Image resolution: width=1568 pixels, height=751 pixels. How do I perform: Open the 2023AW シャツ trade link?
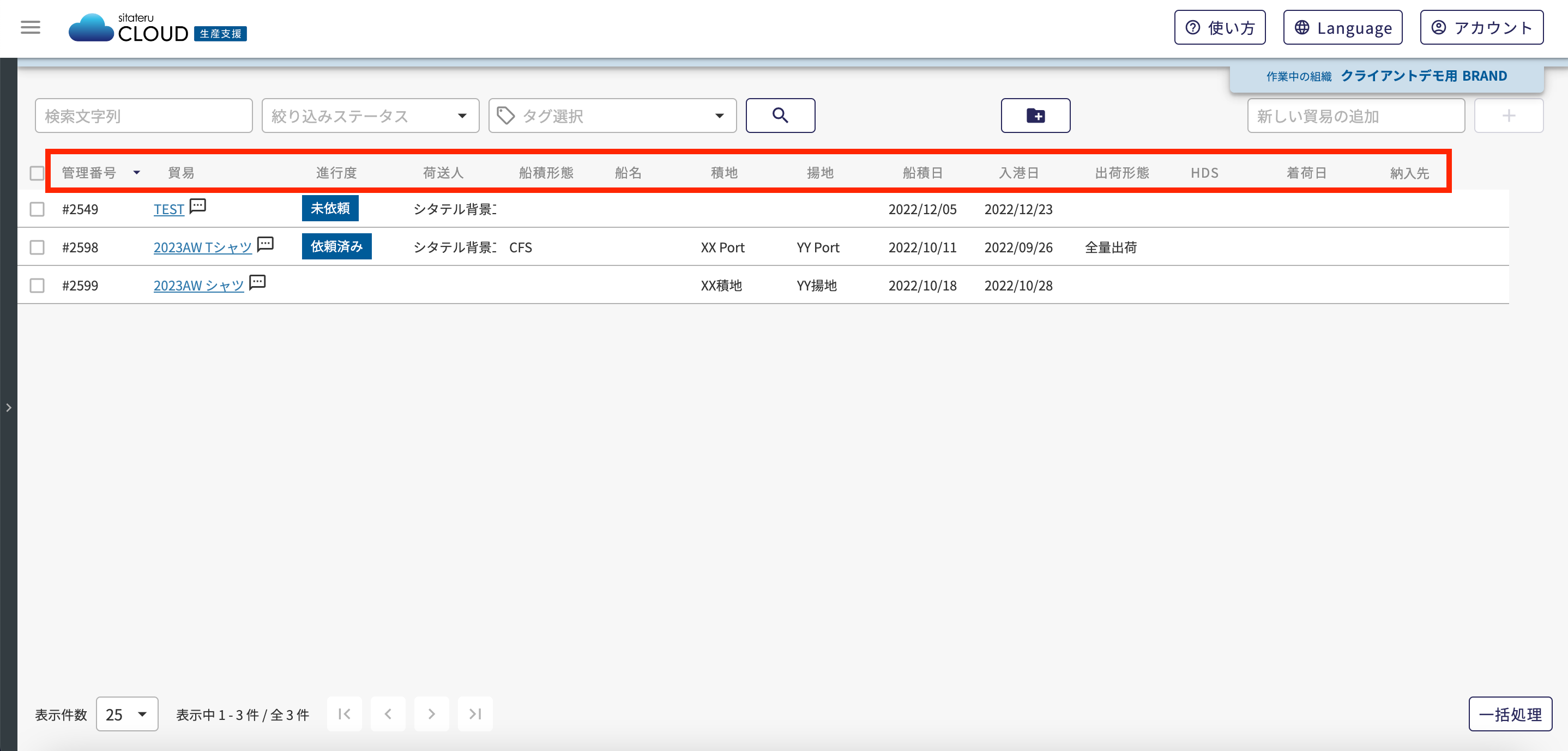point(198,286)
